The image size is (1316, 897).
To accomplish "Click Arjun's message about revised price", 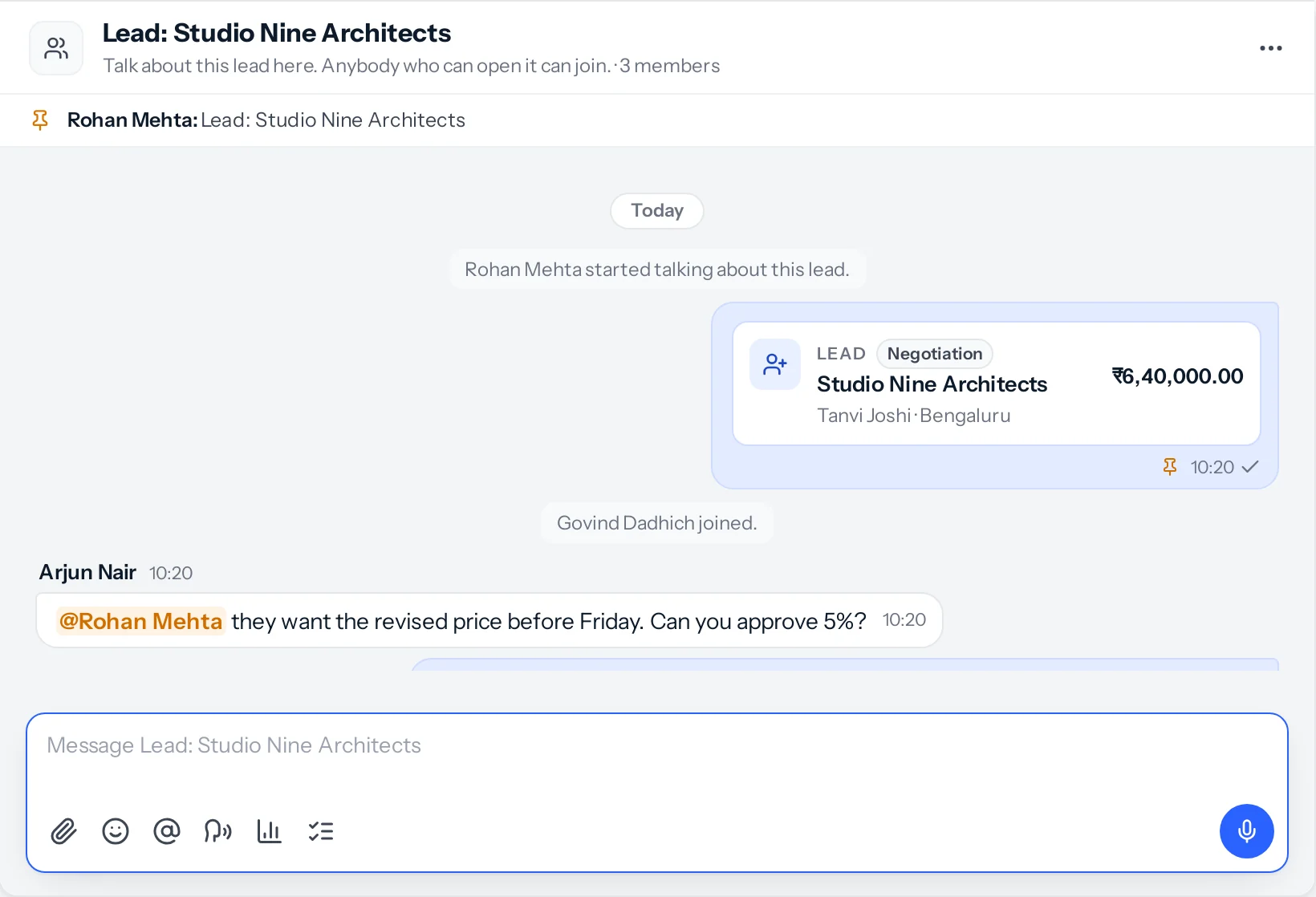I will tap(489, 620).
